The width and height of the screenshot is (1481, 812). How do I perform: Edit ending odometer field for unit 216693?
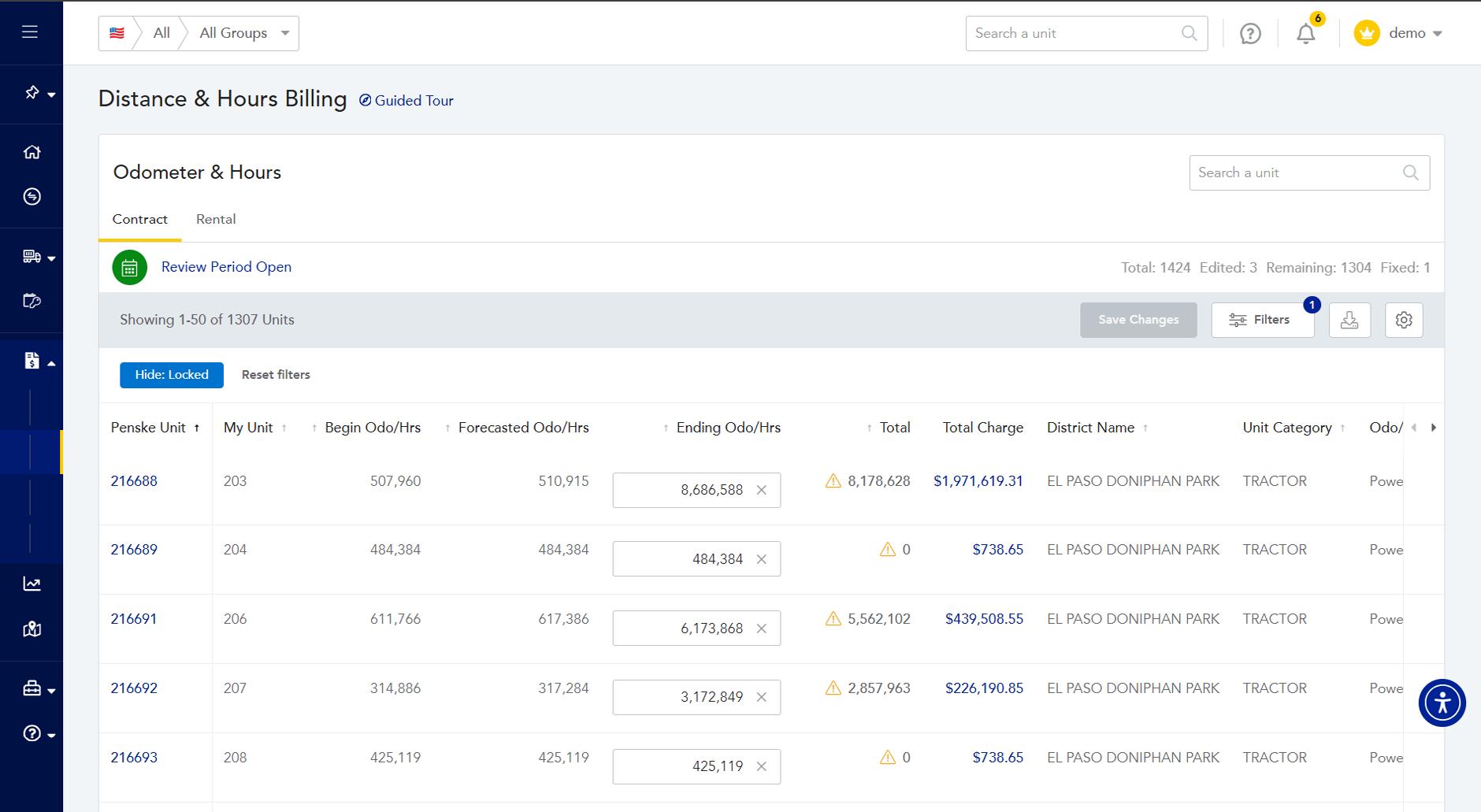[696, 766]
